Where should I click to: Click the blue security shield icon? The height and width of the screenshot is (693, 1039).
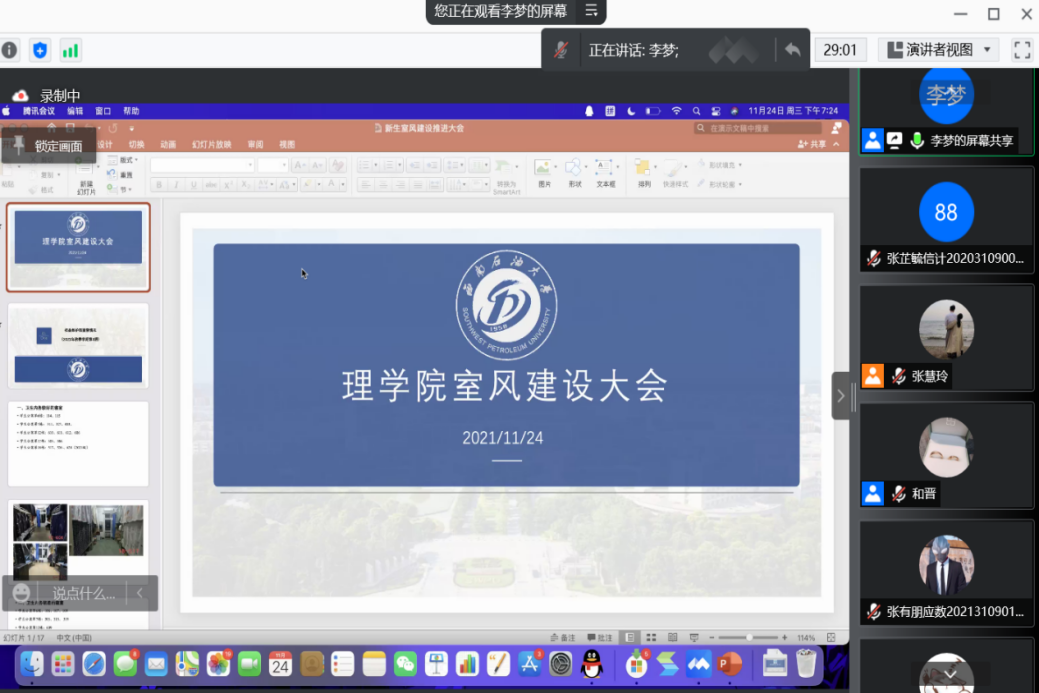[40, 50]
